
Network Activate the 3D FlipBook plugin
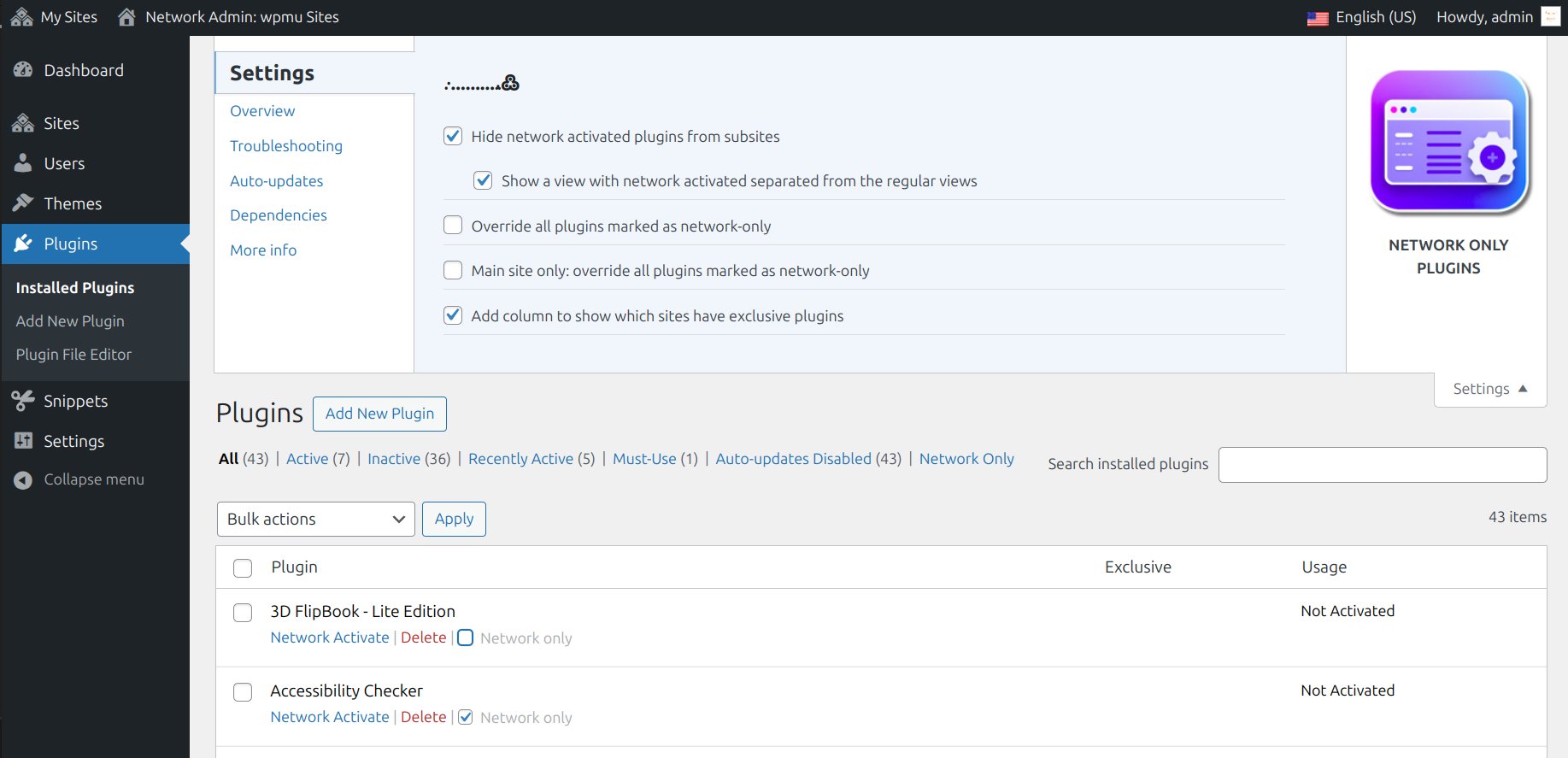[x=330, y=638]
